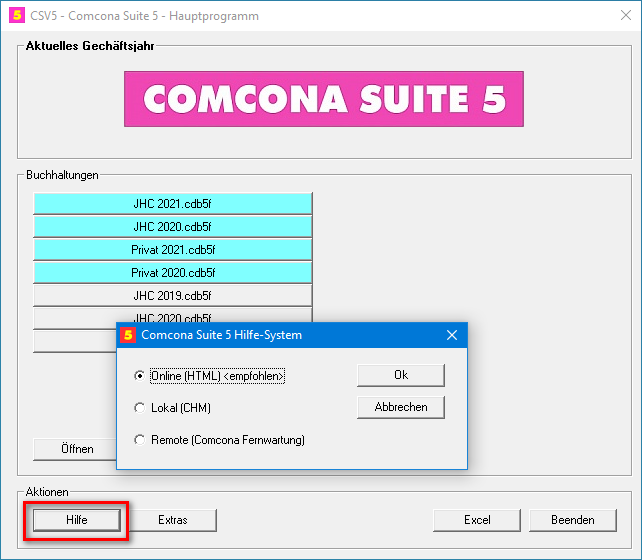Click Beenden to quit the program
Image resolution: width=642 pixels, height=560 pixels.
573,520
